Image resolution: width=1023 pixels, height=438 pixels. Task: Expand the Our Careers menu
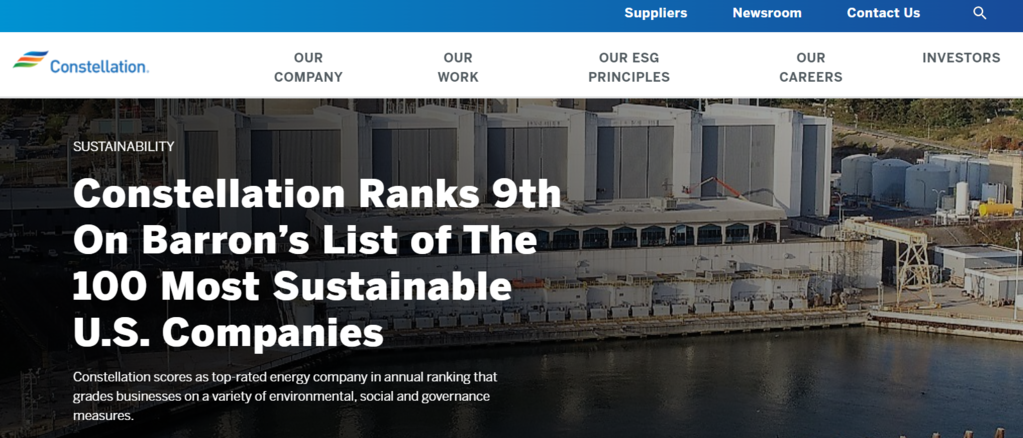click(x=811, y=67)
